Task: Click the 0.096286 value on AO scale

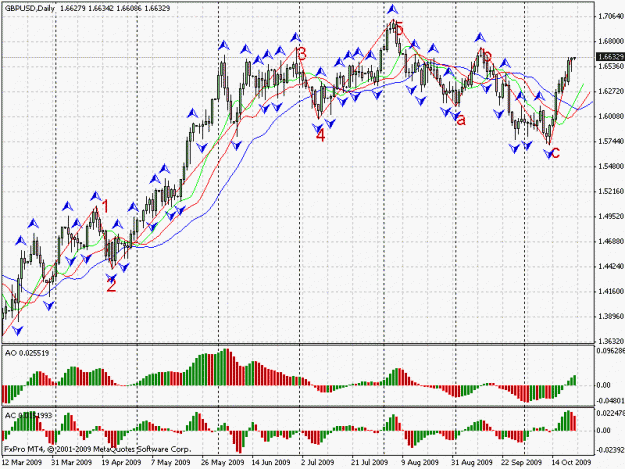Action: click(611, 351)
